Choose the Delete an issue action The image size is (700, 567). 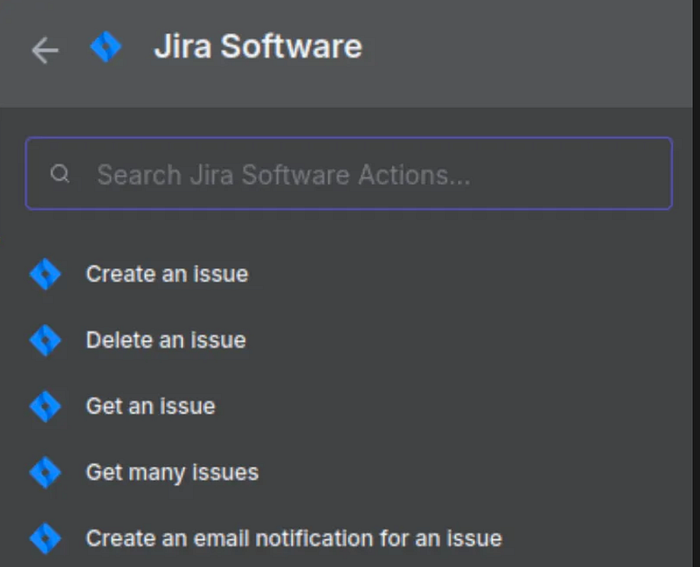(166, 340)
